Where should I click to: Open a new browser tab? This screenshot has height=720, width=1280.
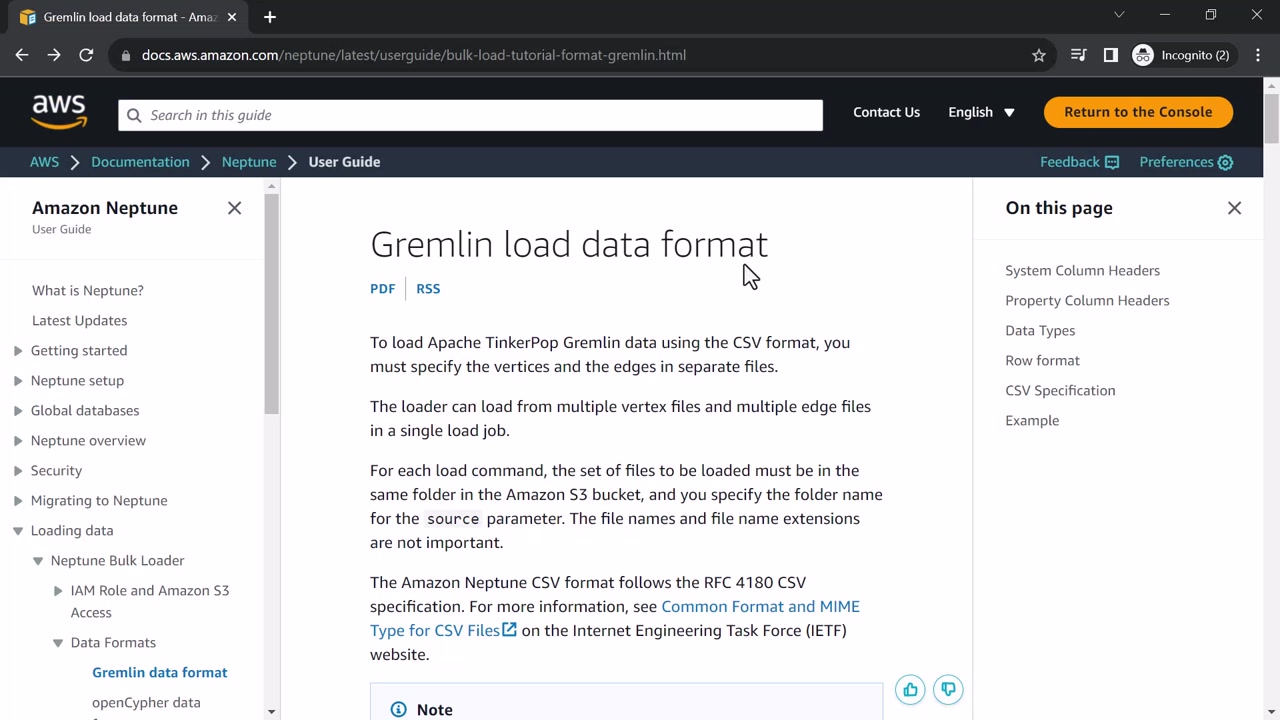tap(270, 17)
